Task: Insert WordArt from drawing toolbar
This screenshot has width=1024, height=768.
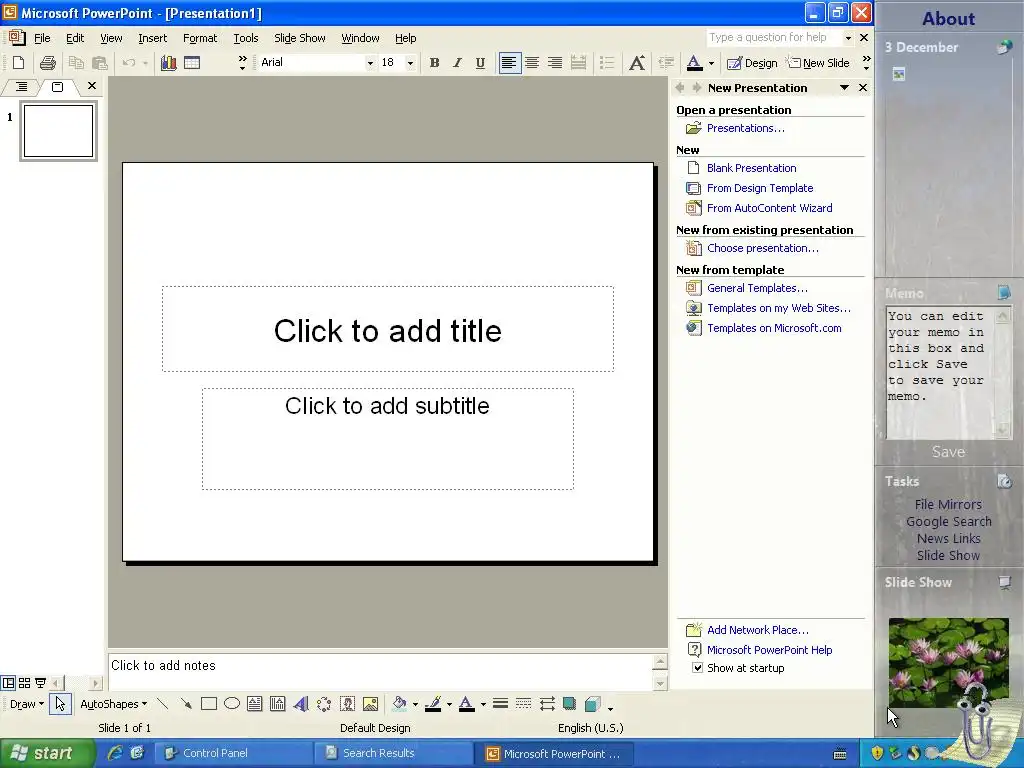Action: click(x=300, y=704)
